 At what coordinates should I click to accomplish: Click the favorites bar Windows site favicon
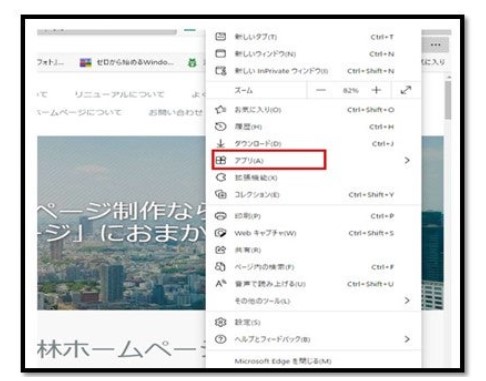pyautogui.click(x=86, y=62)
